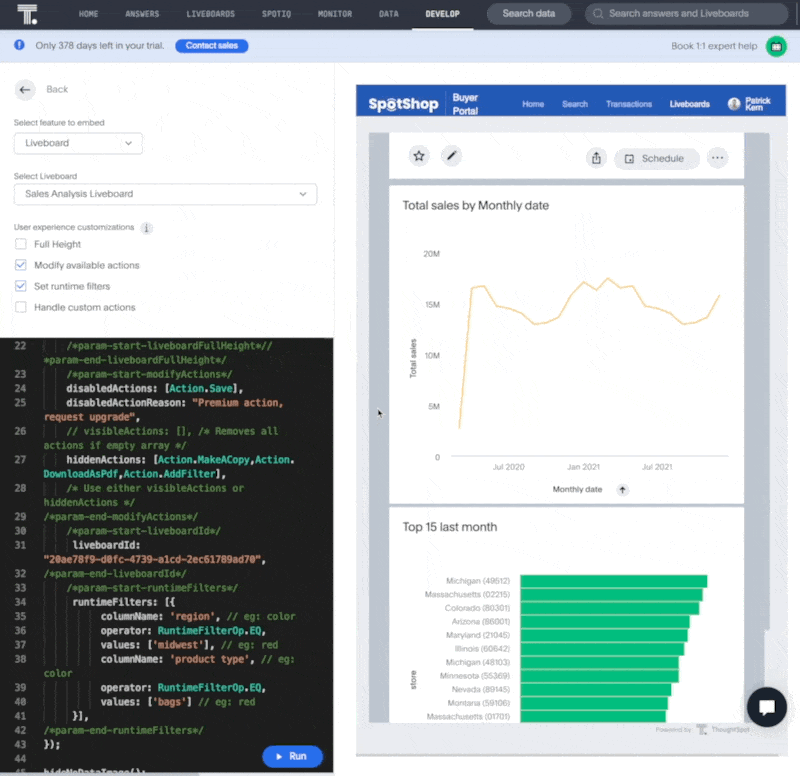
Task: Click the pencil edit icon
Action: [452, 156]
